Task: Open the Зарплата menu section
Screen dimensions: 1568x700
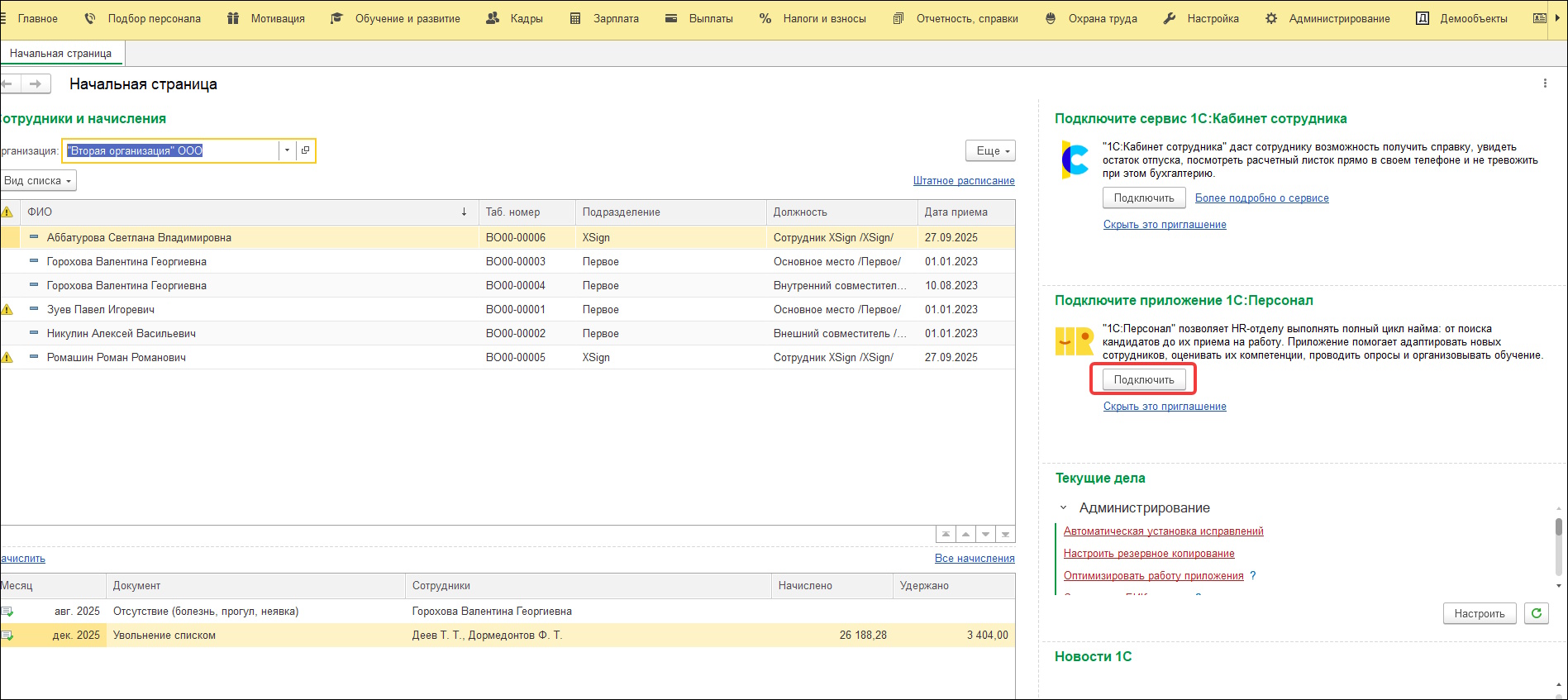Action: 603,18
